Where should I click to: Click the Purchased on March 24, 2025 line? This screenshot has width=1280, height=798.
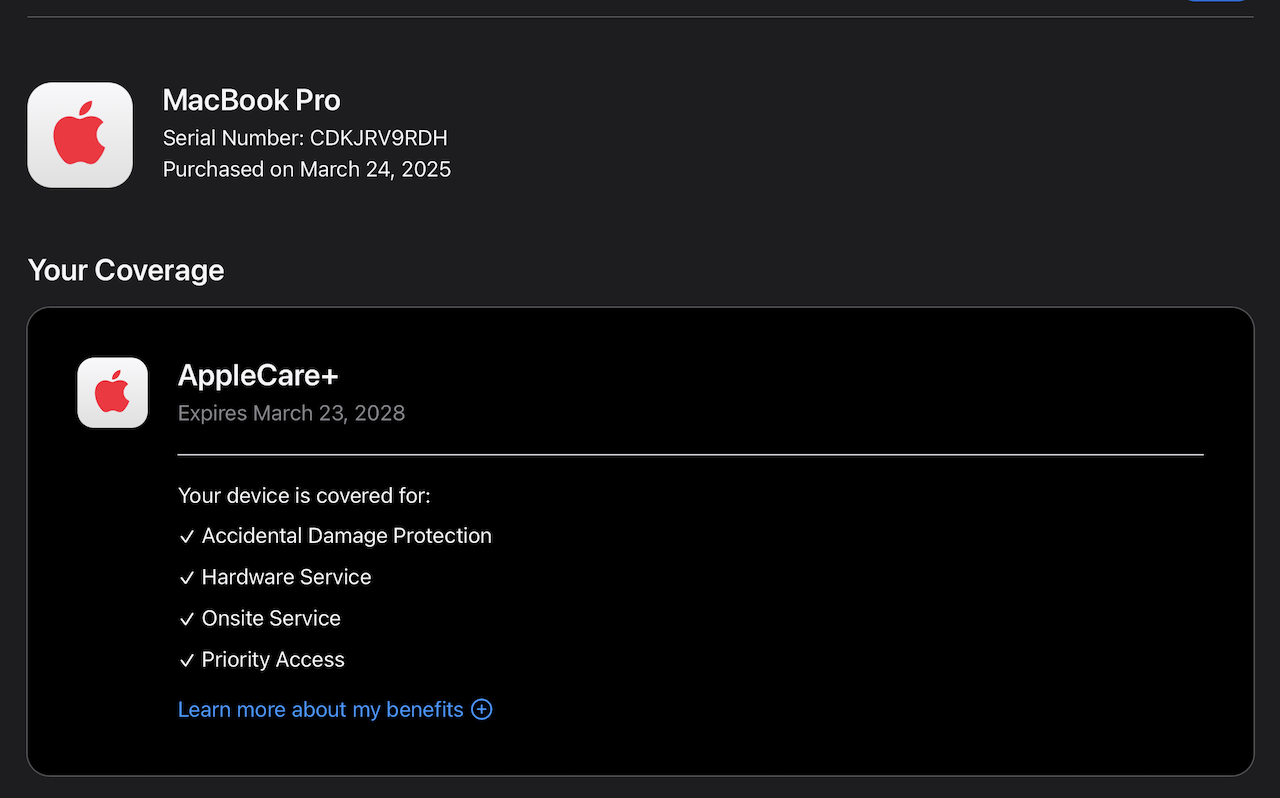point(306,169)
